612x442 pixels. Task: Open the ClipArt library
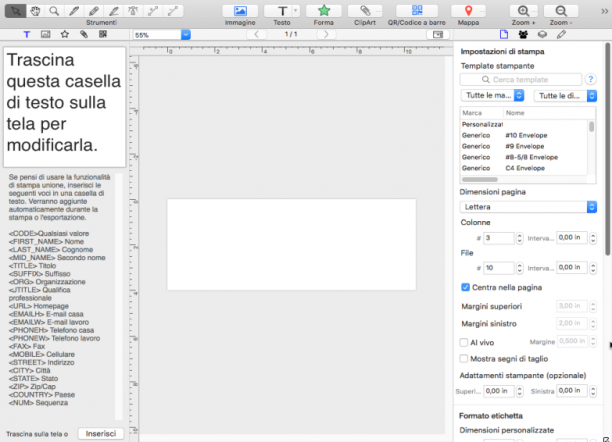pyautogui.click(x=365, y=11)
